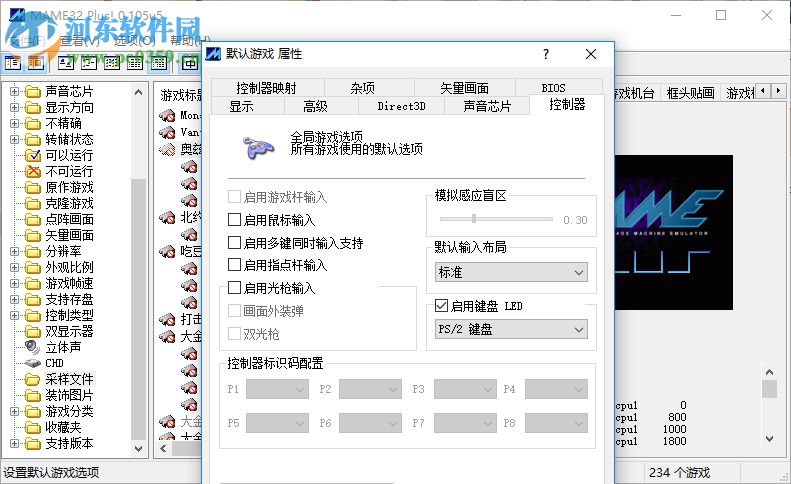The image size is (791, 484).
Task: Switch to the BIOS tab
Action: pyautogui.click(x=558, y=88)
